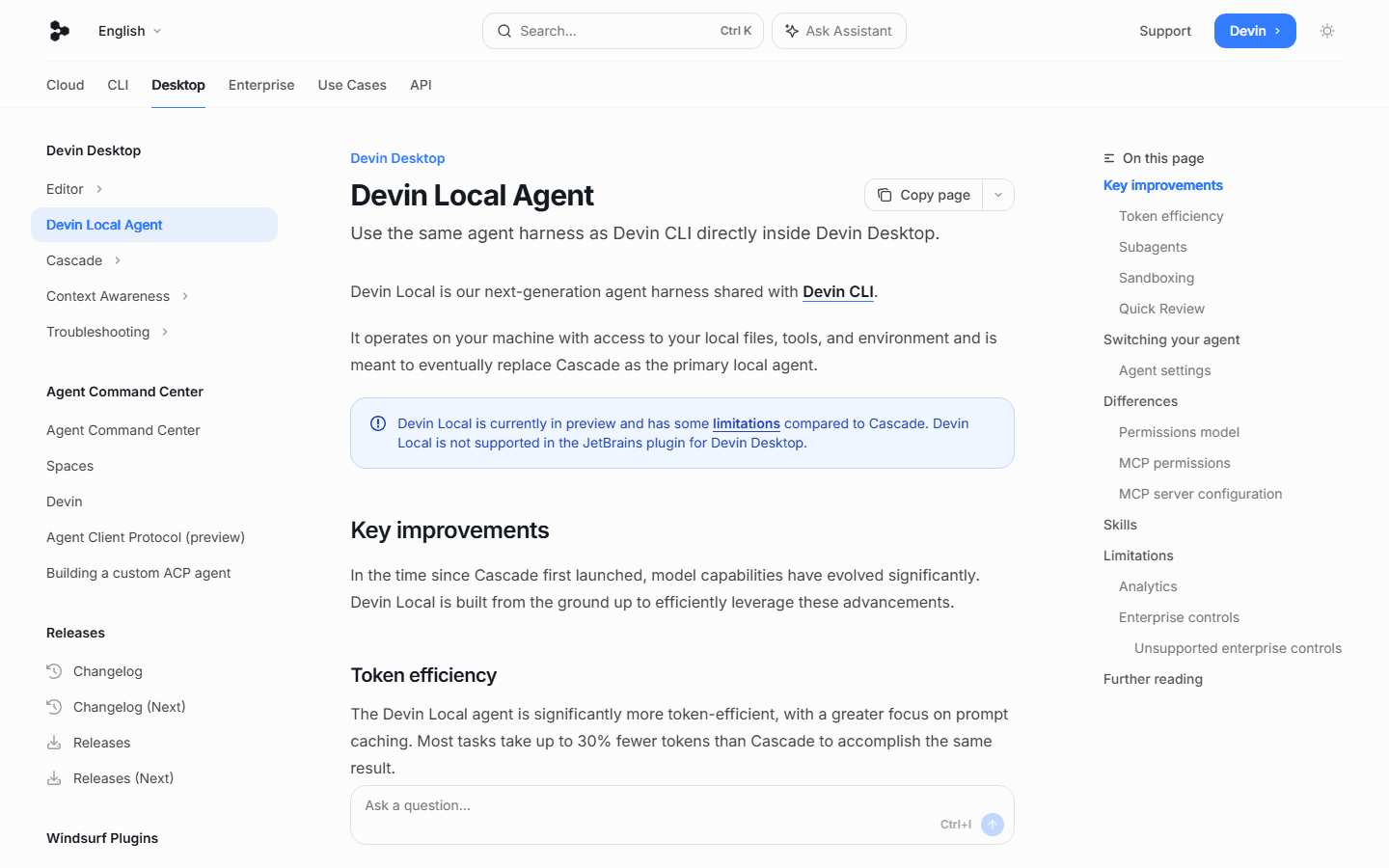This screenshot has height=868, width=1389.
Task: Jump to Agent settings section
Action: tap(1165, 370)
